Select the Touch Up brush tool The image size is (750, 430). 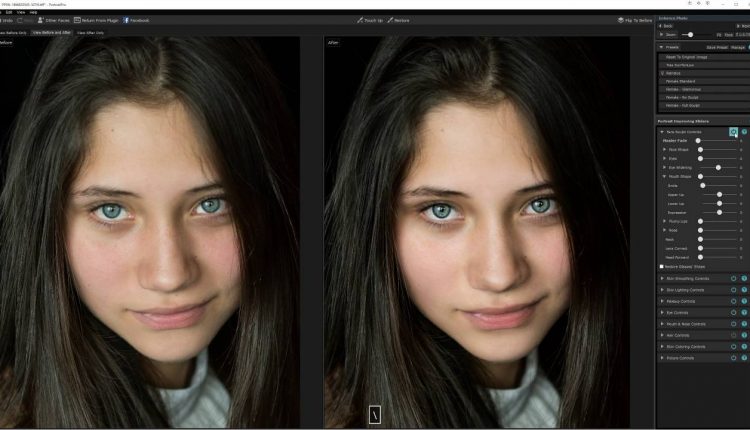pyautogui.click(x=370, y=21)
